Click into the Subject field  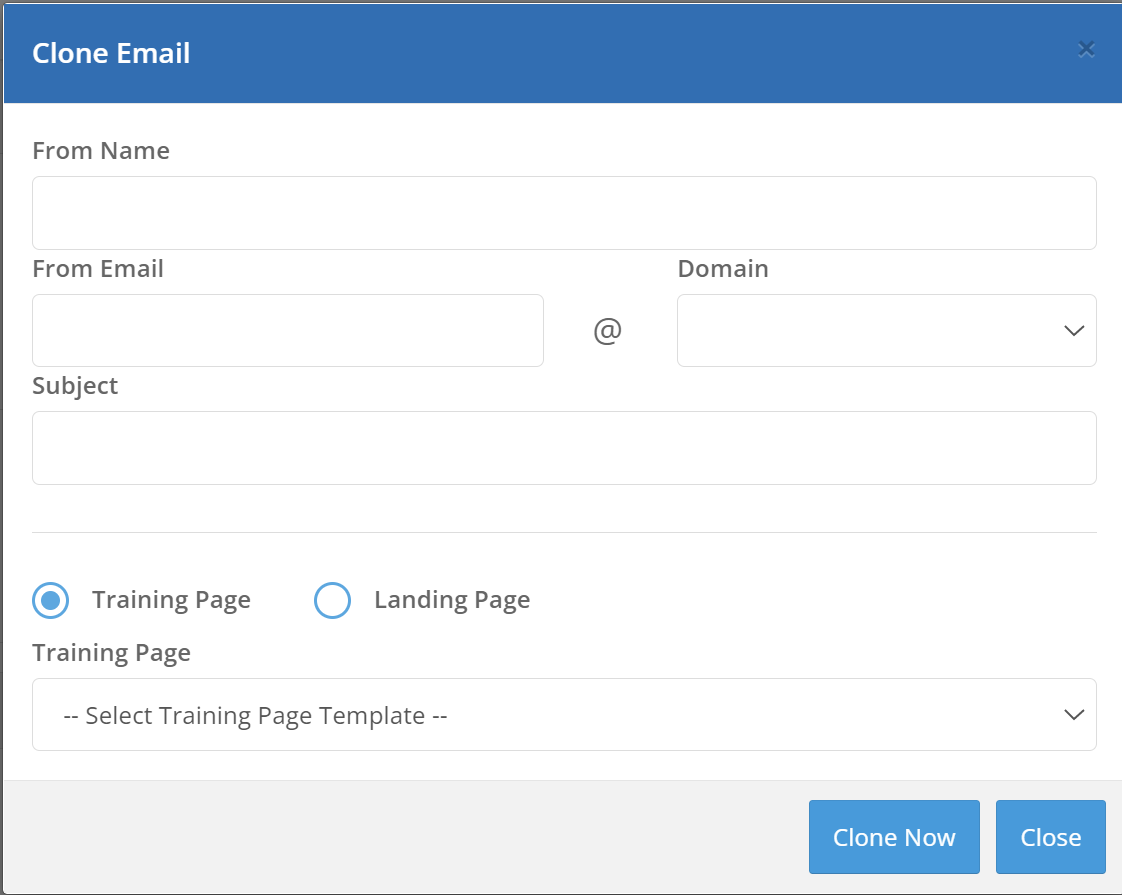tap(564, 448)
